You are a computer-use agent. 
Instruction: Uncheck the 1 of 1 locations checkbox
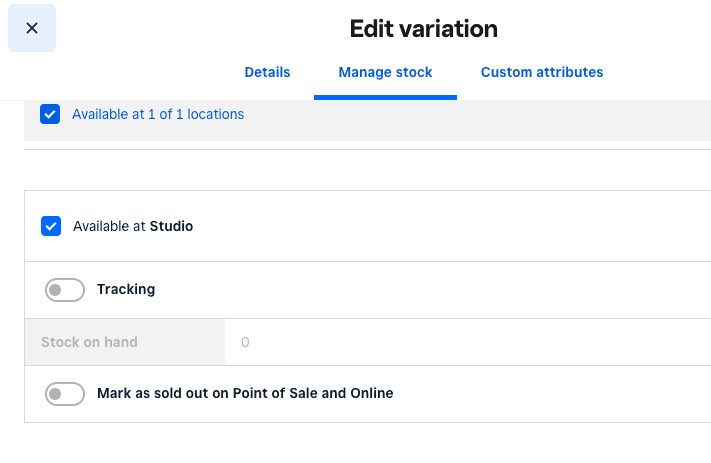50,114
